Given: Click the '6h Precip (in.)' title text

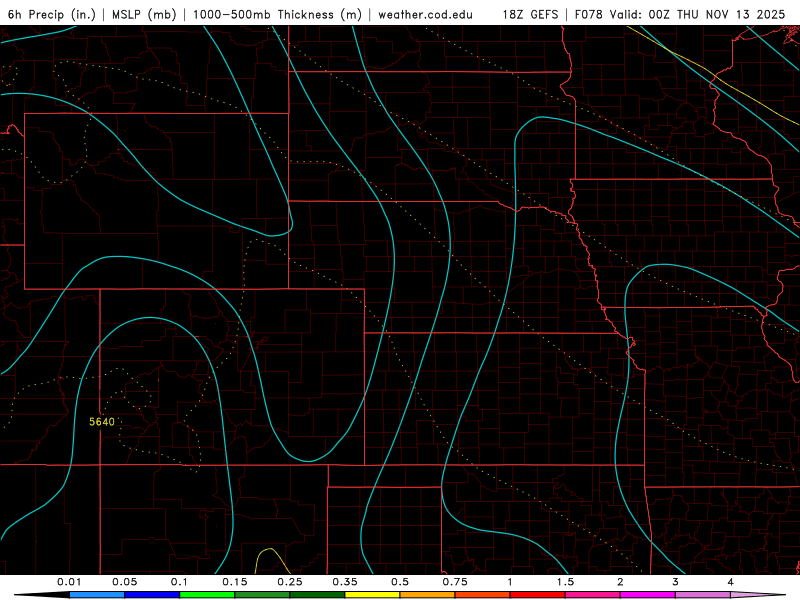Looking at the screenshot, I should tap(52, 14).
